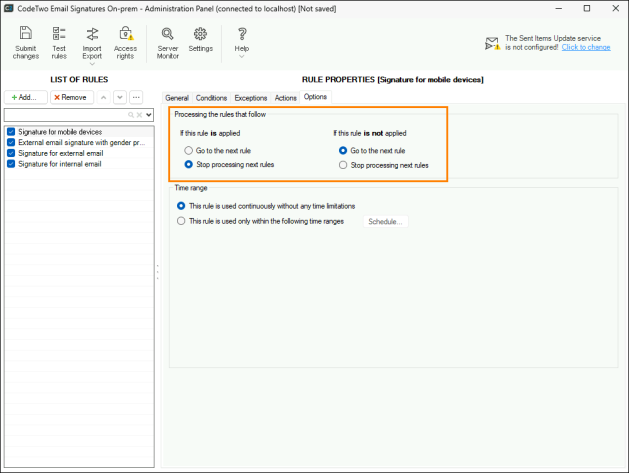The height and width of the screenshot is (473, 629).
Task: Switch to the Conditions tab
Action: tap(211, 98)
